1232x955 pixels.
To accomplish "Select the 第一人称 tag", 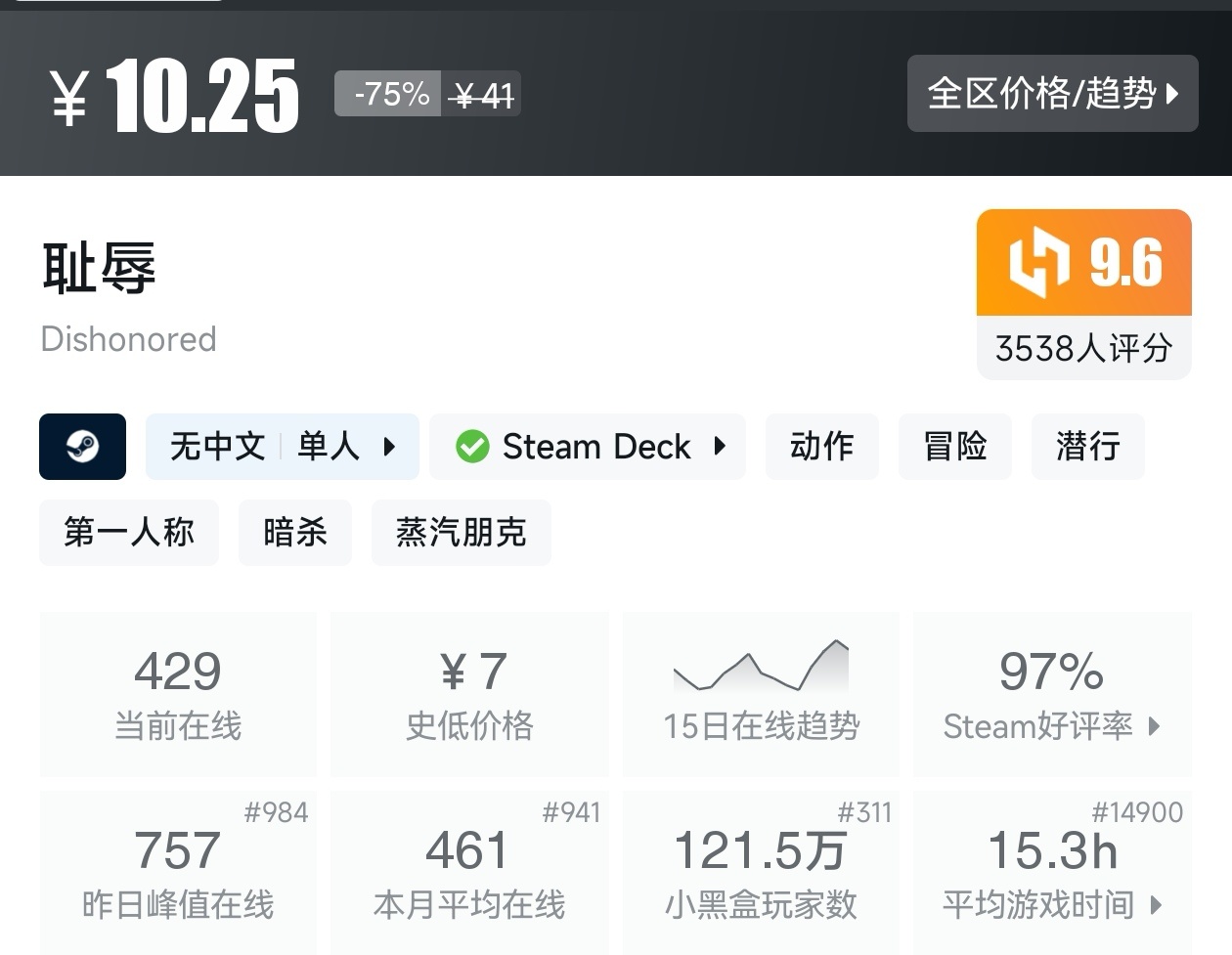I will coord(129,533).
